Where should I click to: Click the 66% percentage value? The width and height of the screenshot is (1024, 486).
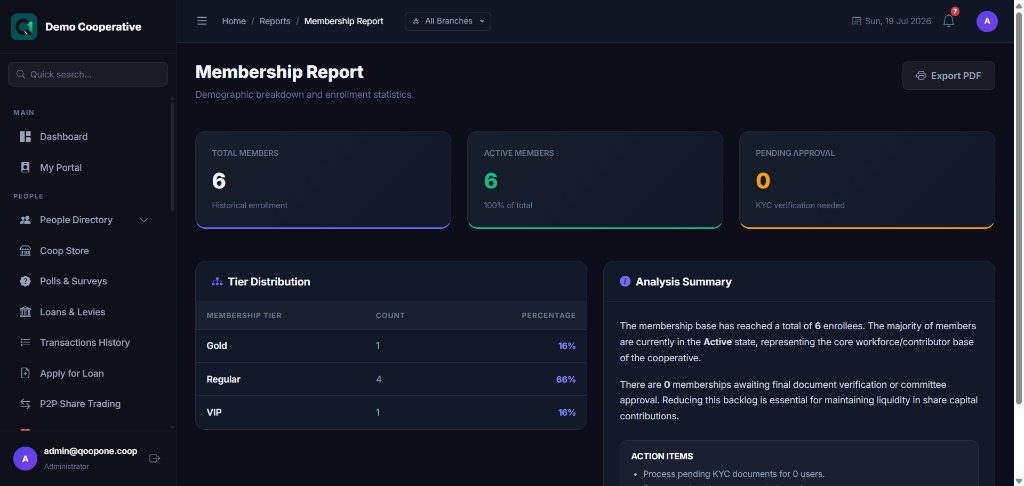click(566, 380)
